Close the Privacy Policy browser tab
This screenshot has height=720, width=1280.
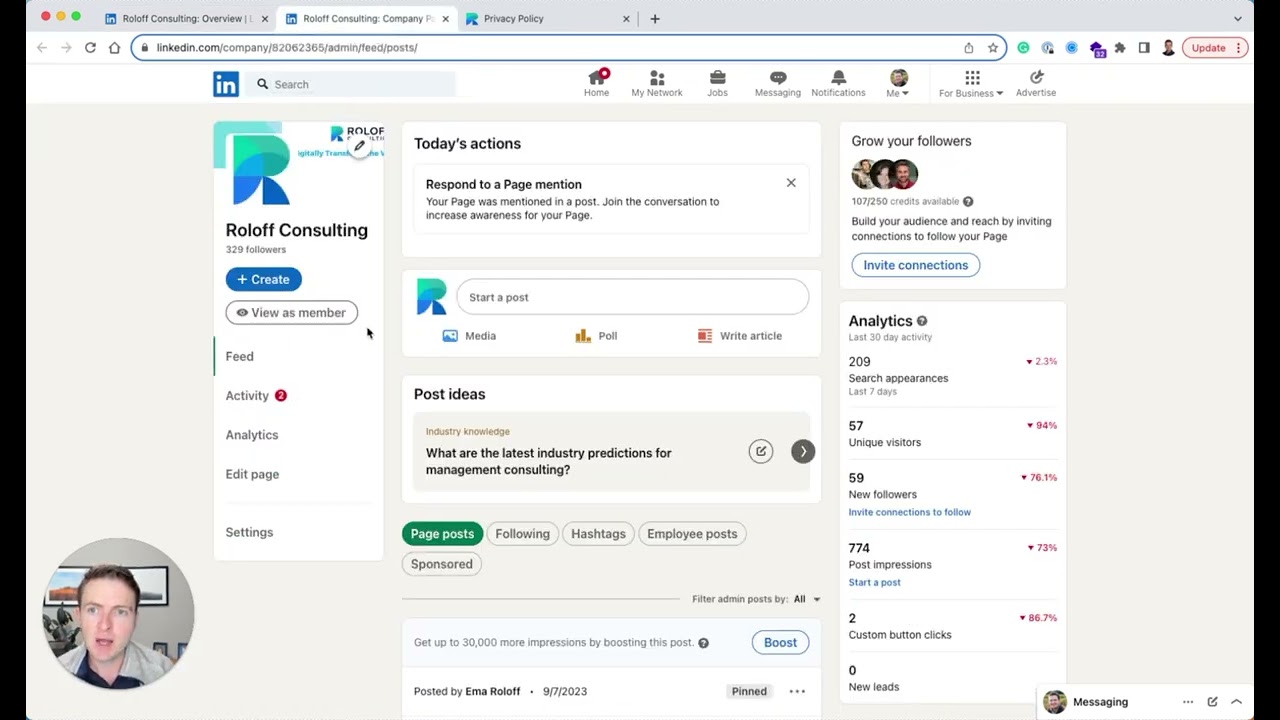point(626,18)
